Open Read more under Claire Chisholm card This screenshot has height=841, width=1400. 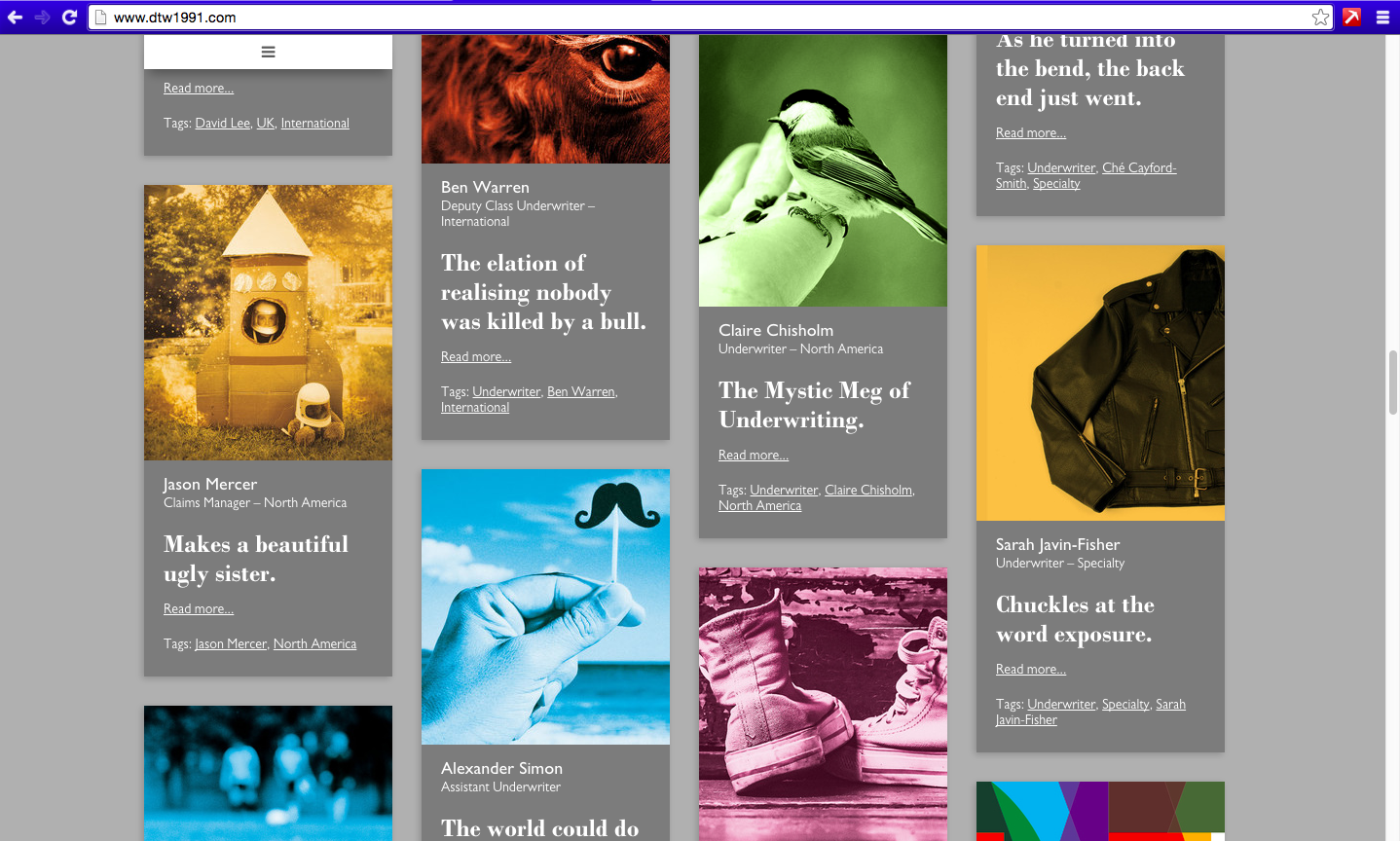tap(754, 456)
